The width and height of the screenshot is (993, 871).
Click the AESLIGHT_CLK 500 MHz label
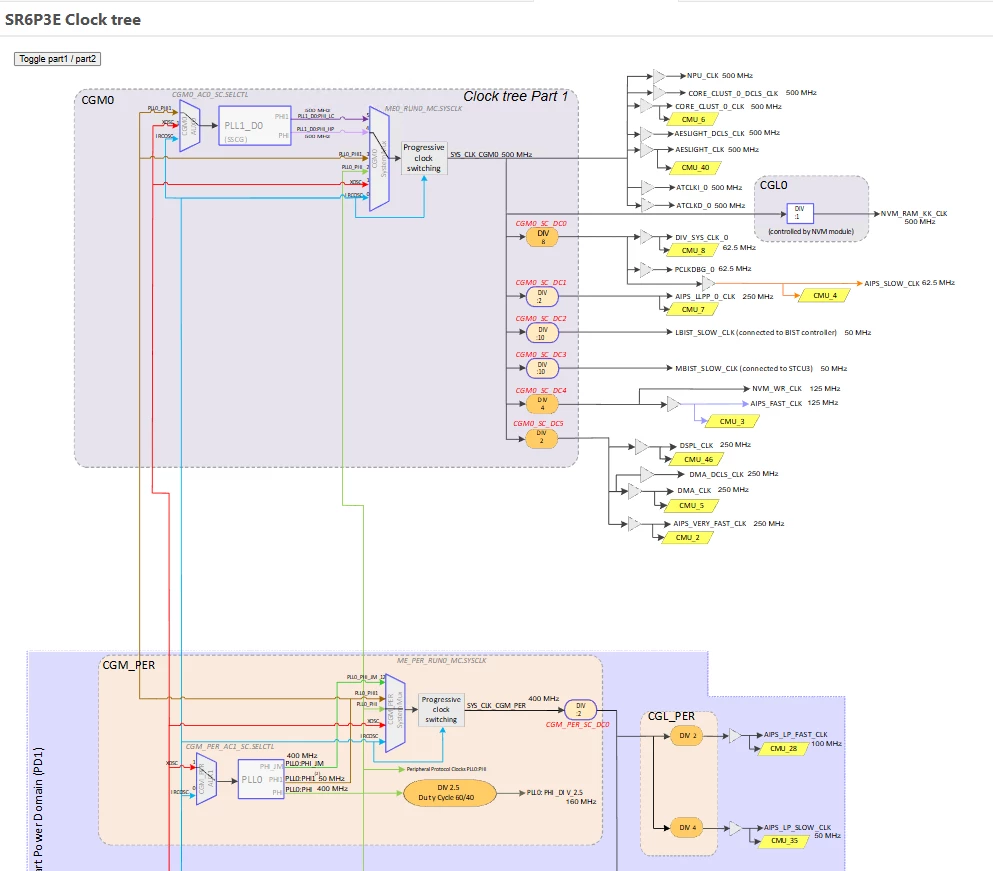717,149
